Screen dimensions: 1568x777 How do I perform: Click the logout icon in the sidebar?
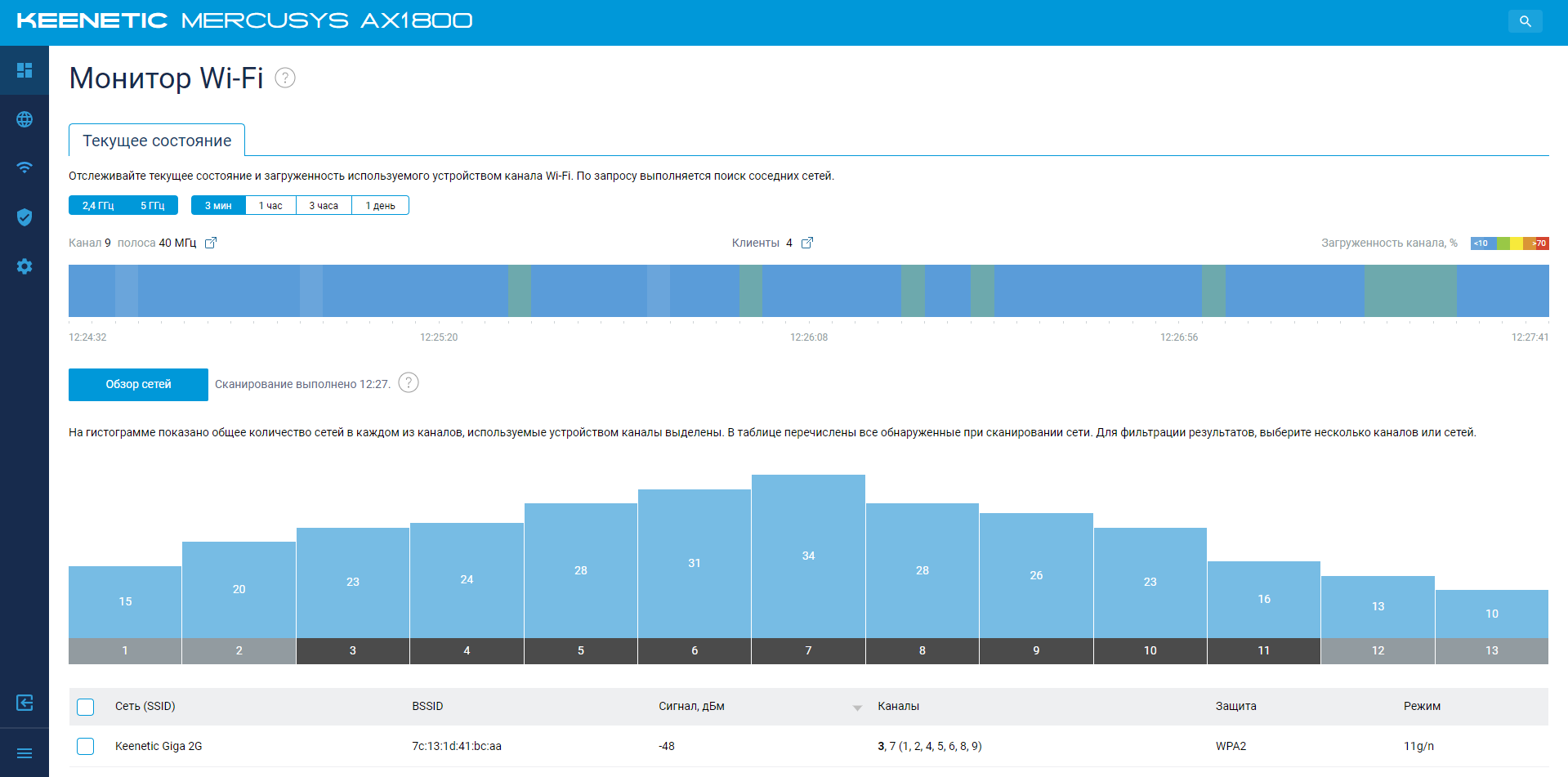(25, 703)
